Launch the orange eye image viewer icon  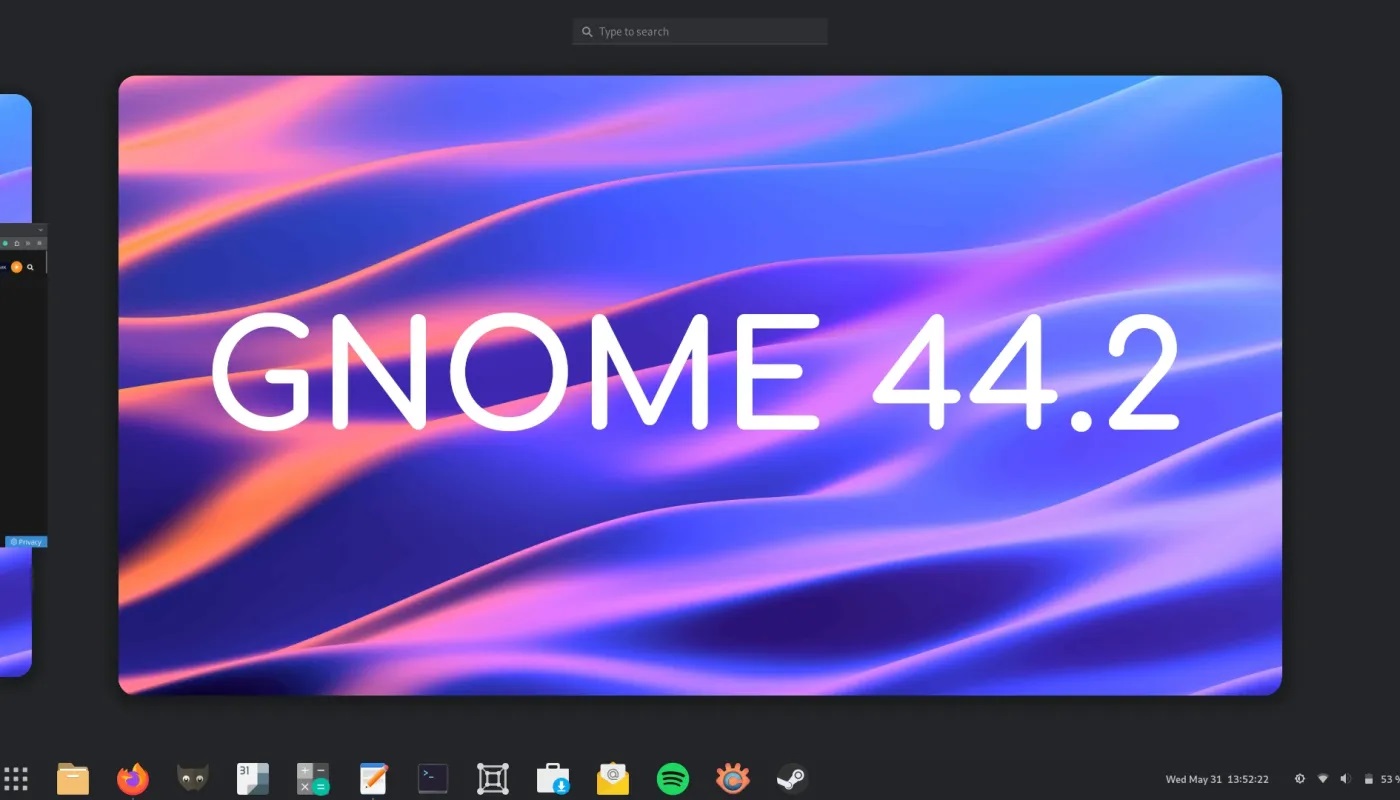click(733, 778)
